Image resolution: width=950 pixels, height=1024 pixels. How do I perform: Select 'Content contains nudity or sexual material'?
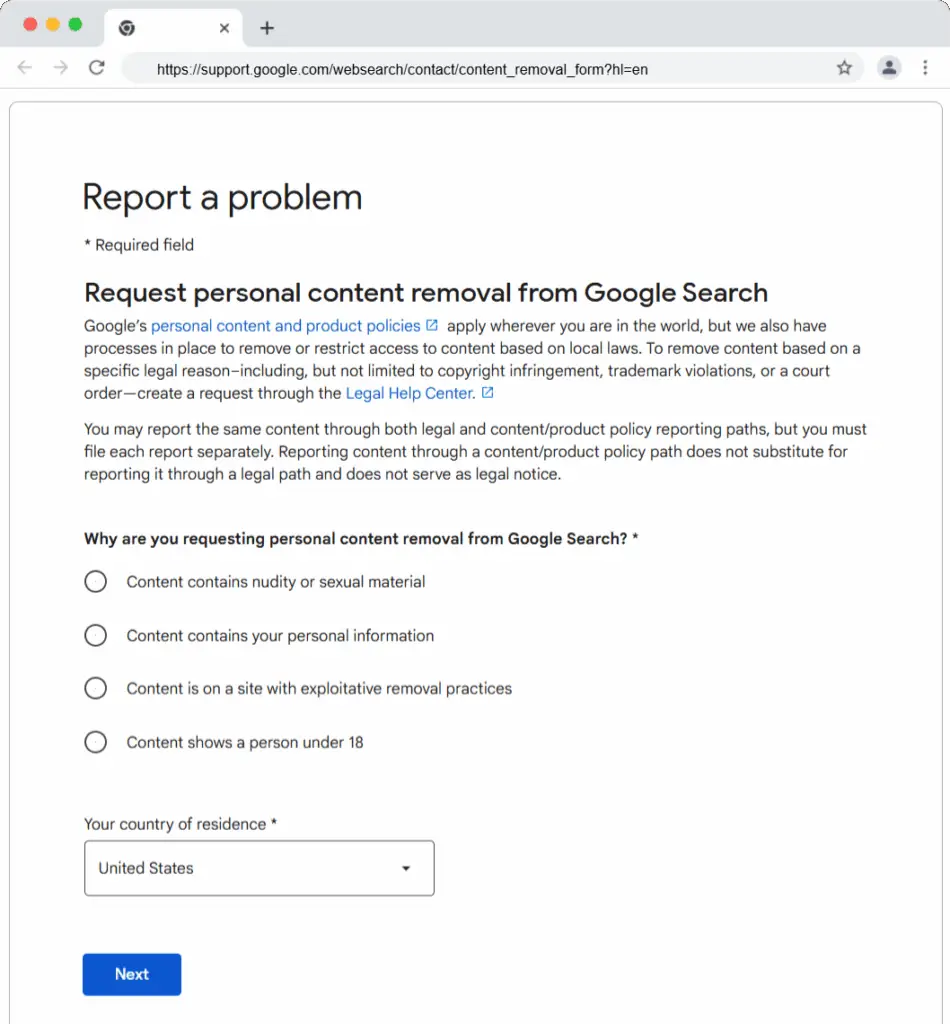pos(96,582)
